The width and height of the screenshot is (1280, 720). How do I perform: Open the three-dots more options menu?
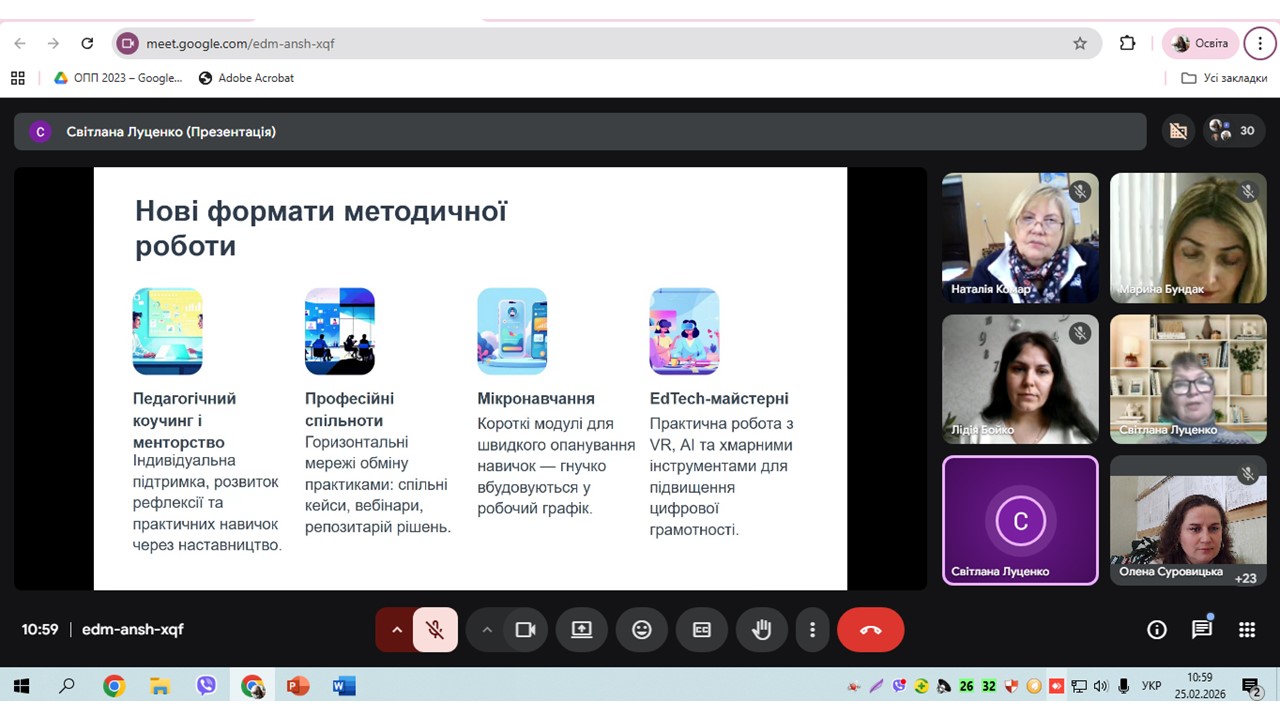[x=812, y=630]
